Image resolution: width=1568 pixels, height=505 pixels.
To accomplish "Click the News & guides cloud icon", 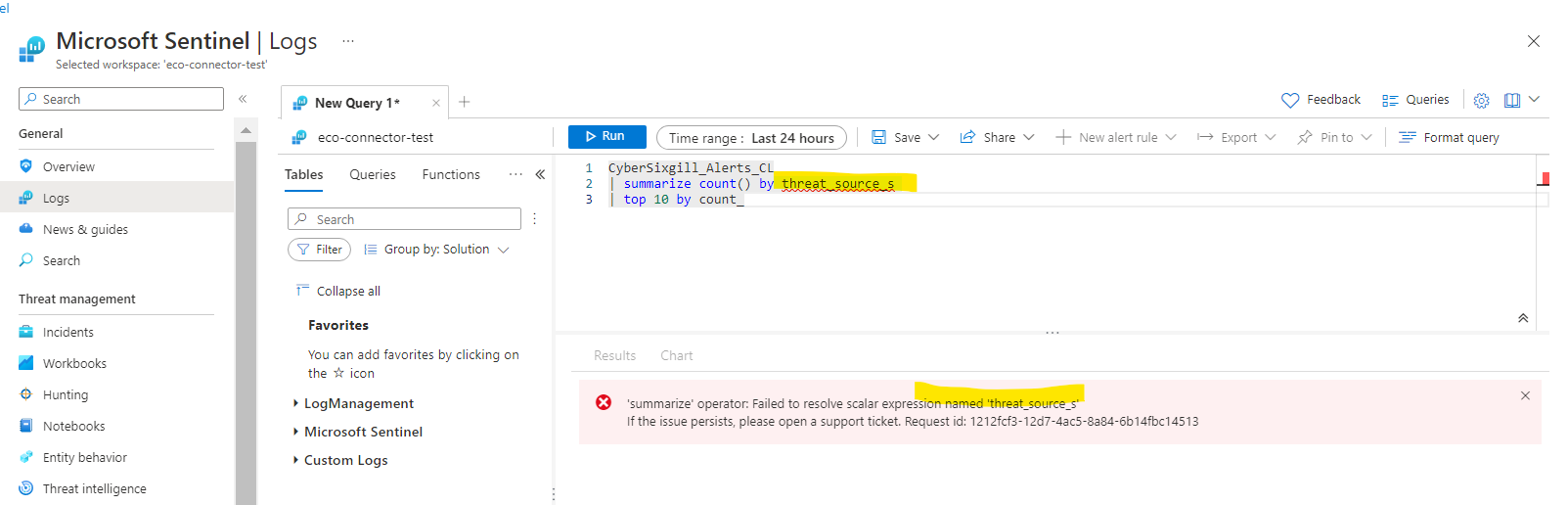I will tap(26, 229).
